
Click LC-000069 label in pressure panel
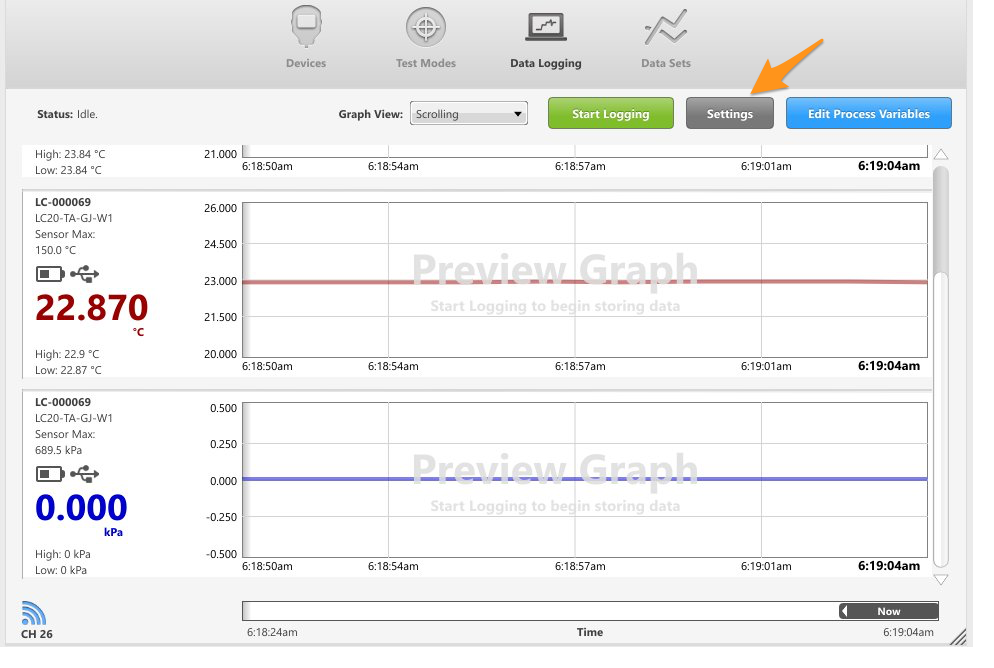(x=63, y=402)
